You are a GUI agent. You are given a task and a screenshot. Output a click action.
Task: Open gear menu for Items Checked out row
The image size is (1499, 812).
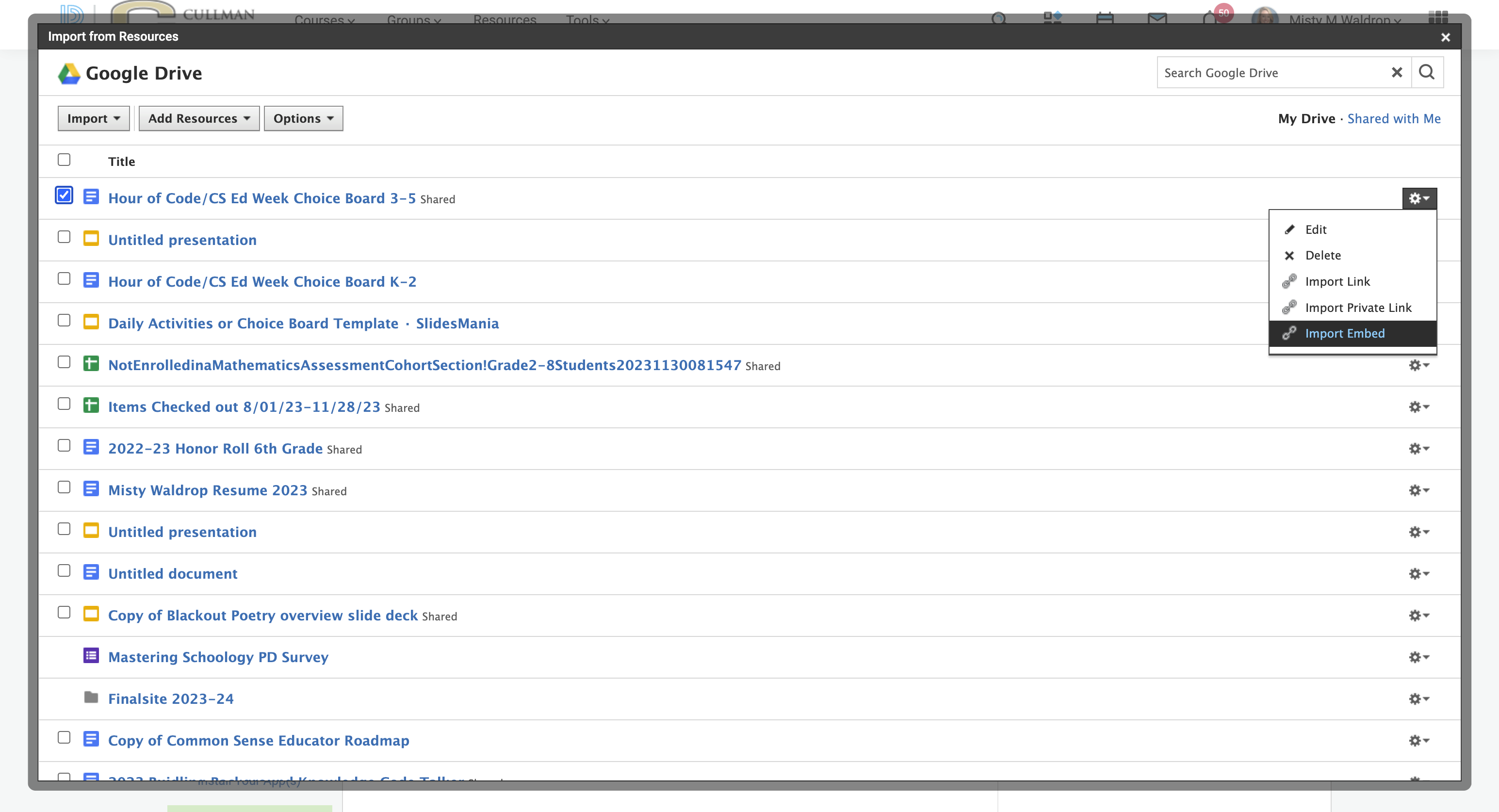click(1418, 407)
